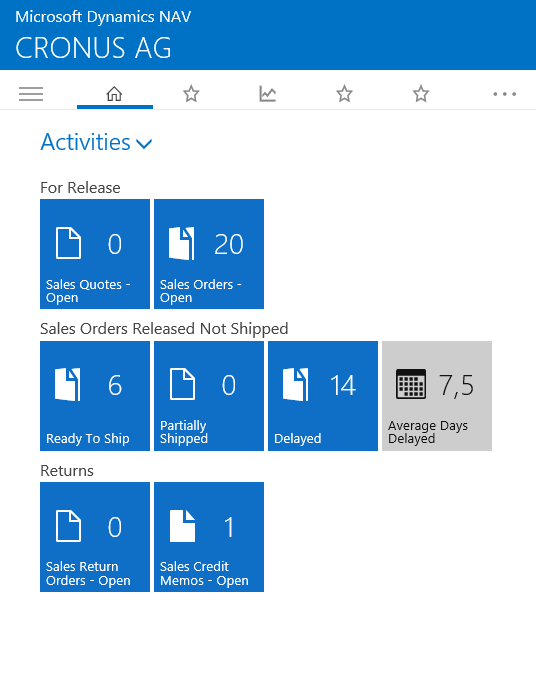Click the Average Days Delayed tile
This screenshot has height=685, width=536.
[437, 396]
